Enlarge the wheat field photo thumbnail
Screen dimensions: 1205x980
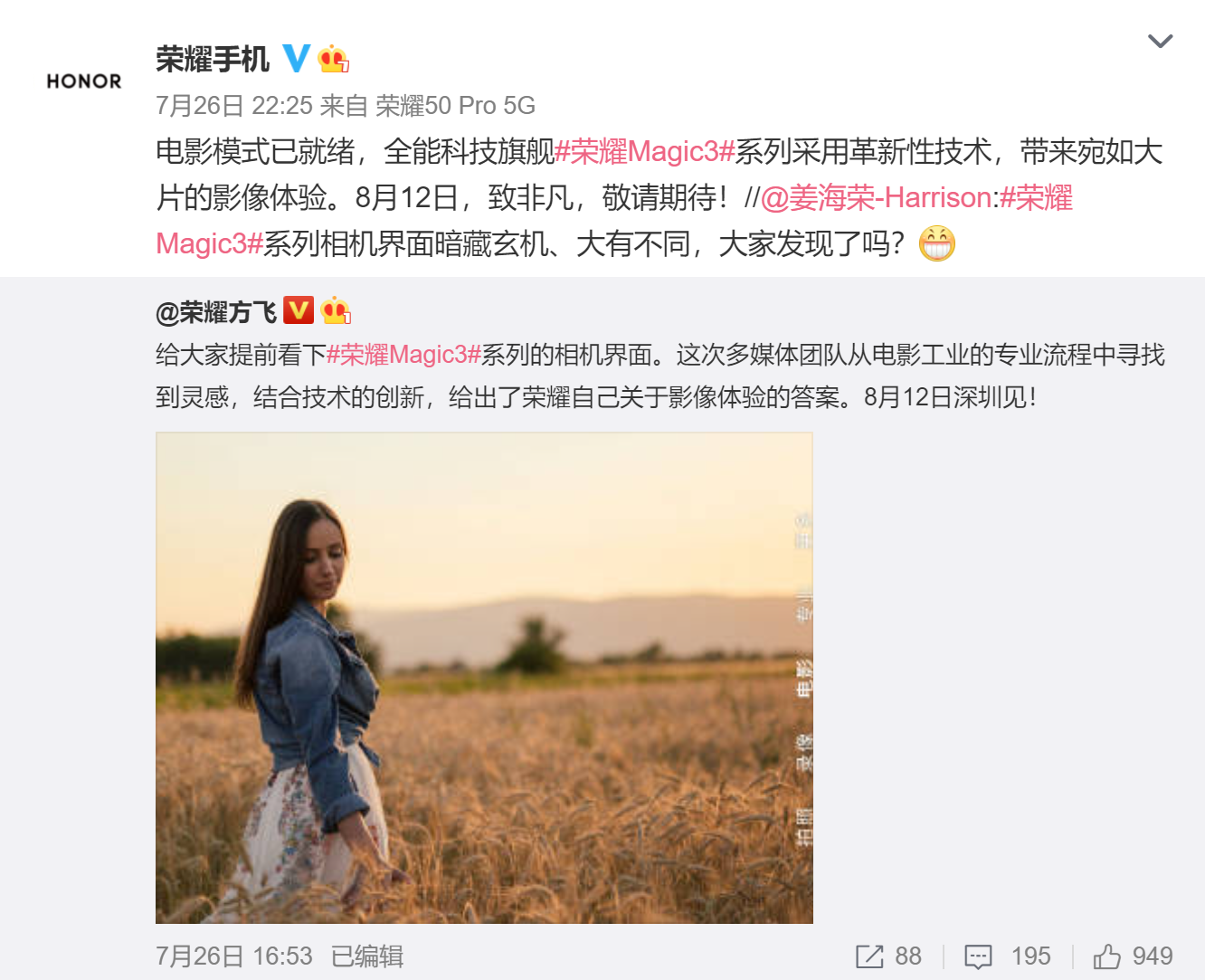tap(484, 678)
